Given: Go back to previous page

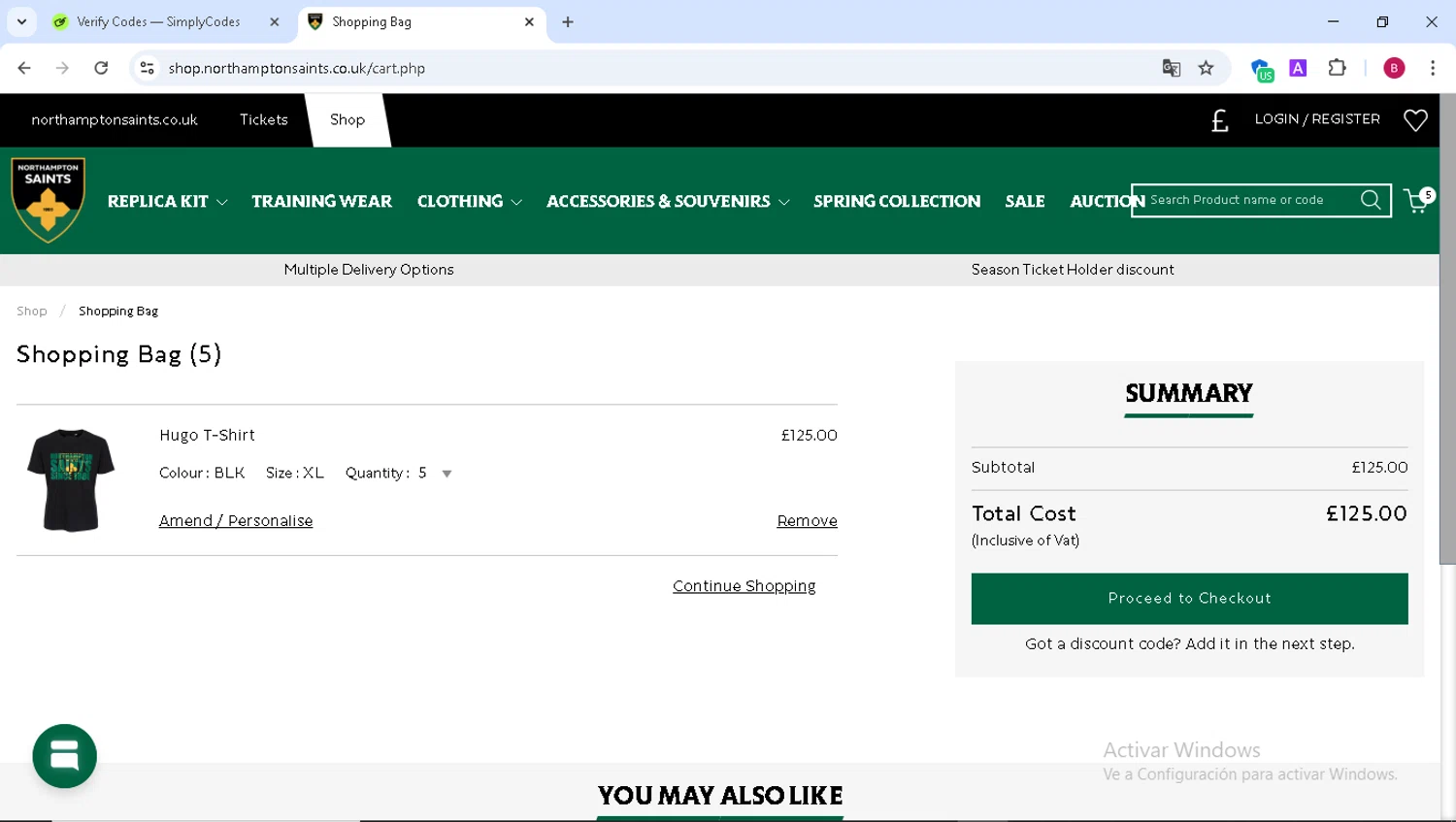Looking at the screenshot, I should (24, 68).
